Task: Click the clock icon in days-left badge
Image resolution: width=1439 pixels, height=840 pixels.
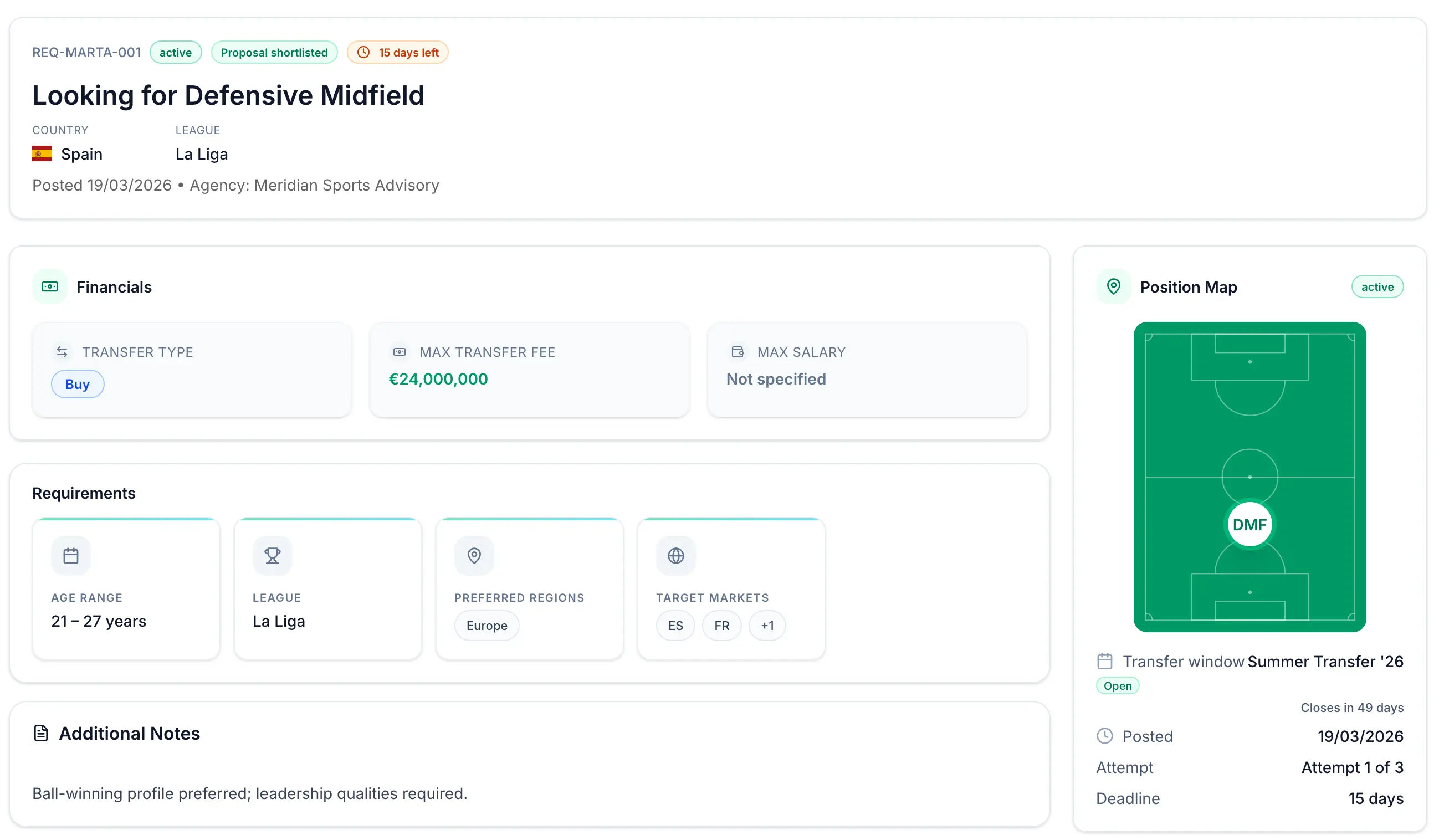Action: pyautogui.click(x=363, y=53)
